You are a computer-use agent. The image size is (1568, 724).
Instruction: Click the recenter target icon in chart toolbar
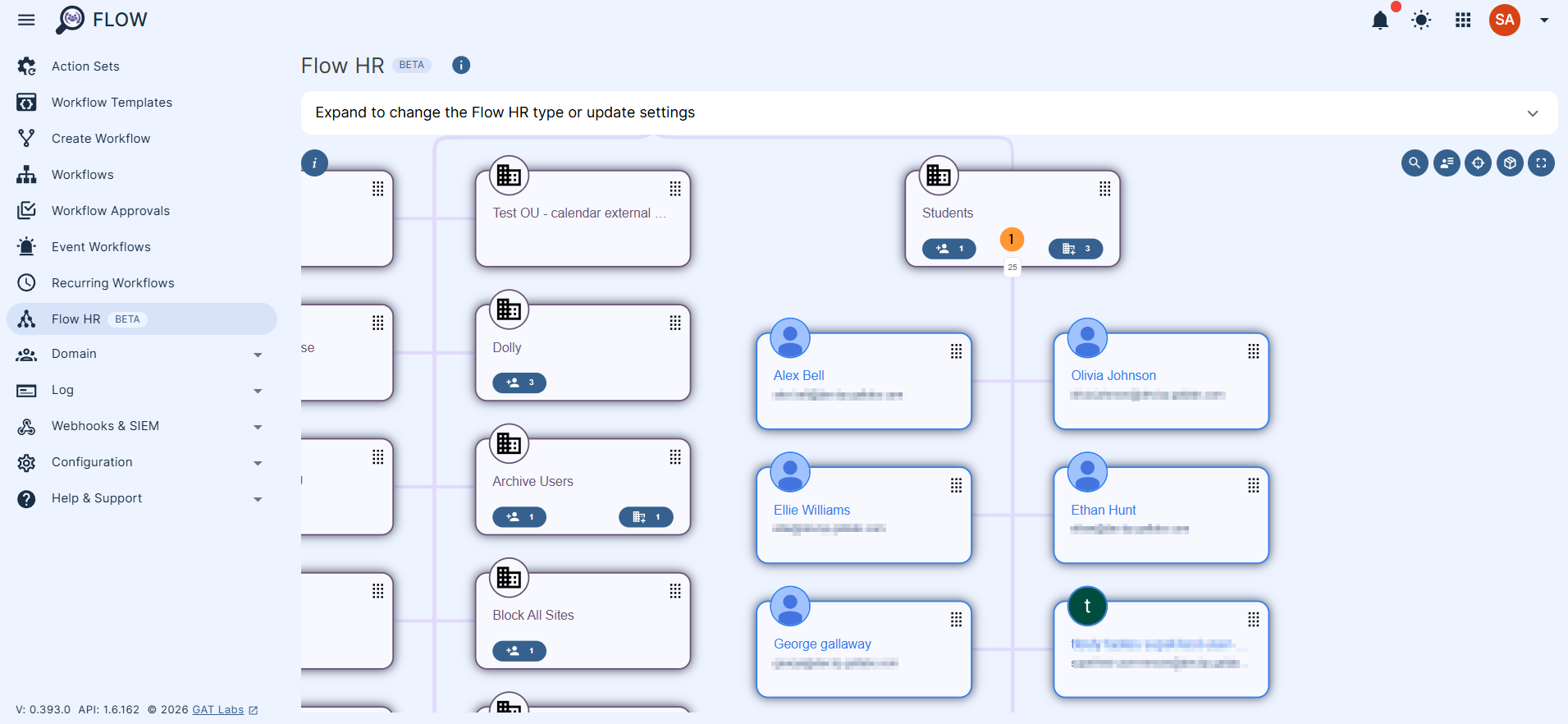1478,163
